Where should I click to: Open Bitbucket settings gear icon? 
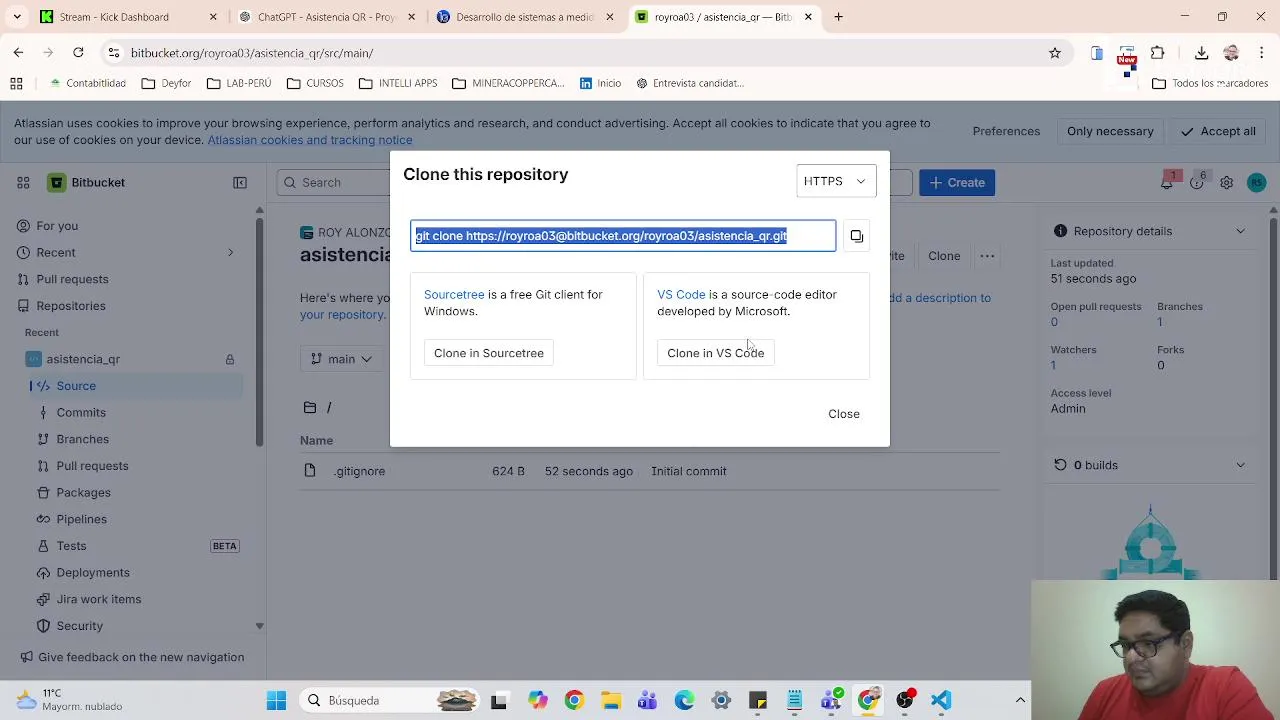click(x=1226, y=182)
